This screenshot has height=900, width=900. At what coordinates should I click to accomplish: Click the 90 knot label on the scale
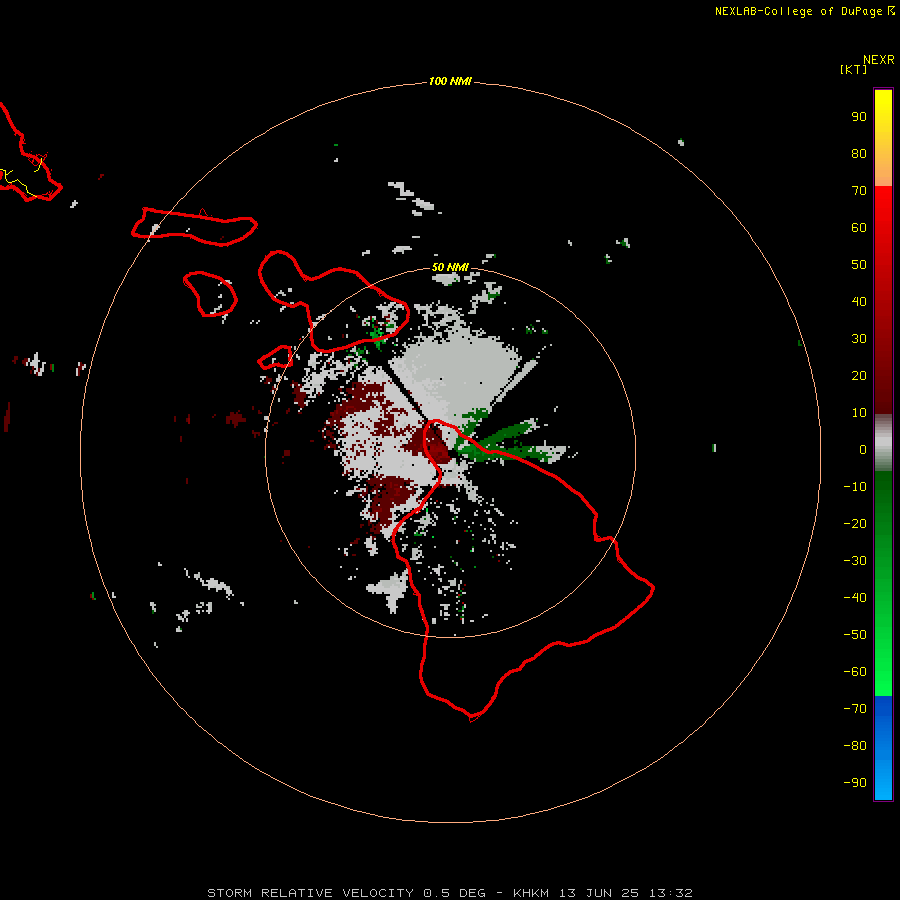click(x=859, y=117)
